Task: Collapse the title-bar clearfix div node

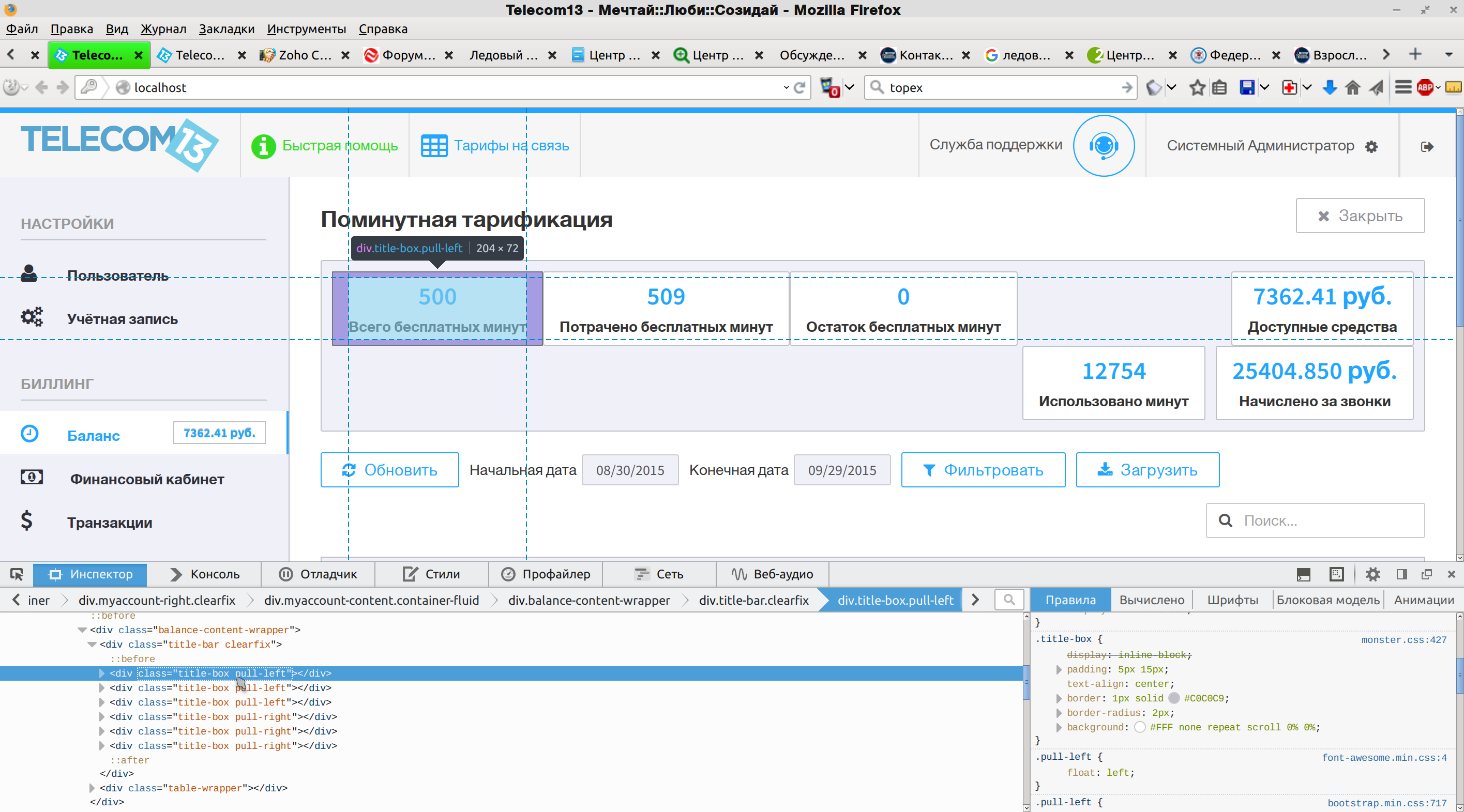Action: 92,645
